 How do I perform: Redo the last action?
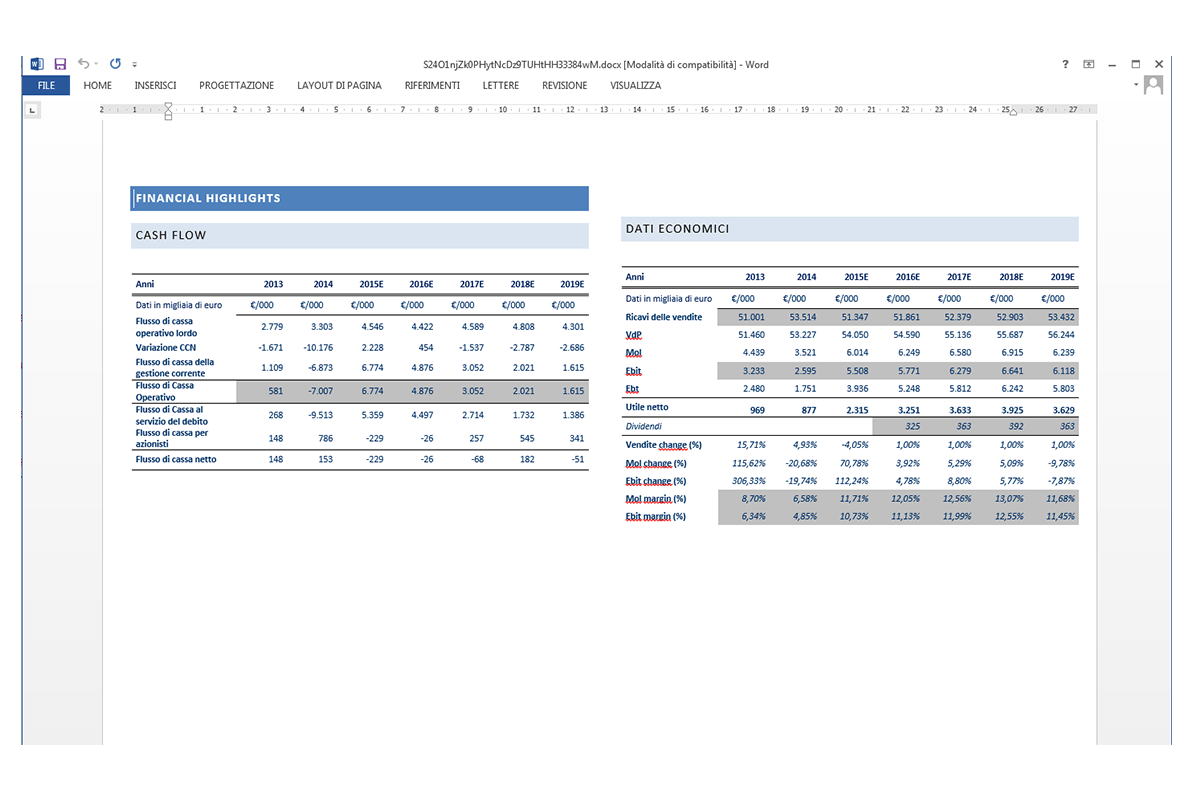[115, 64]
